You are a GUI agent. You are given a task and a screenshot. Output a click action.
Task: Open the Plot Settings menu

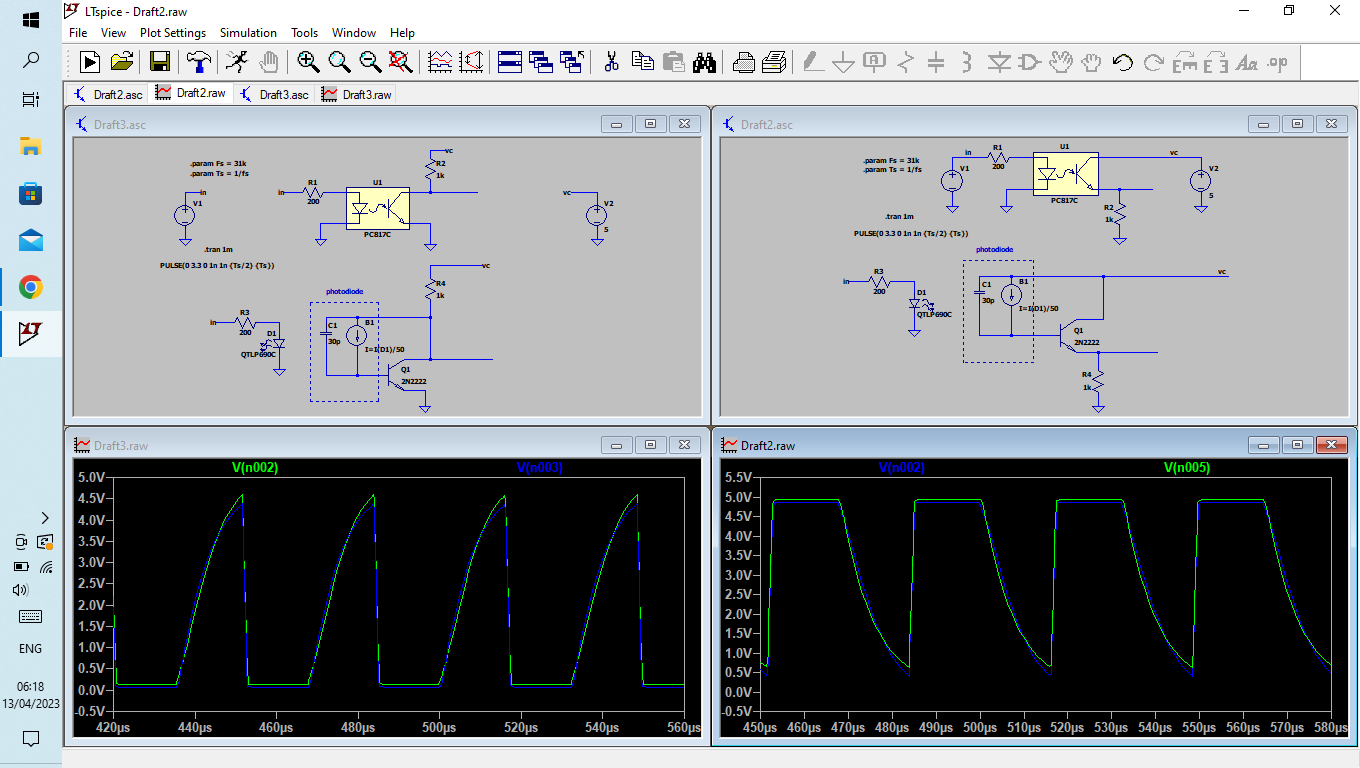tap(172, 33)
